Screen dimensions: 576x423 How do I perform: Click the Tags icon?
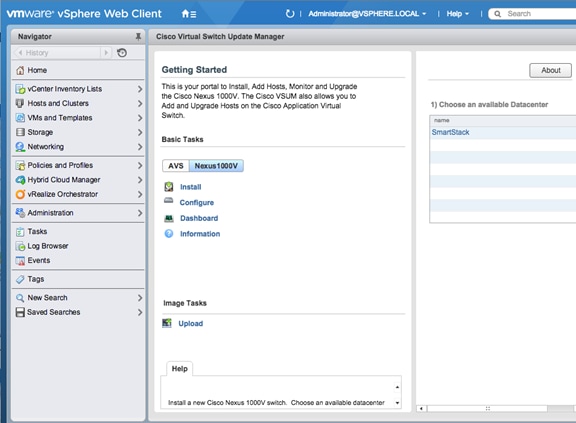click(x=20, y=279)
